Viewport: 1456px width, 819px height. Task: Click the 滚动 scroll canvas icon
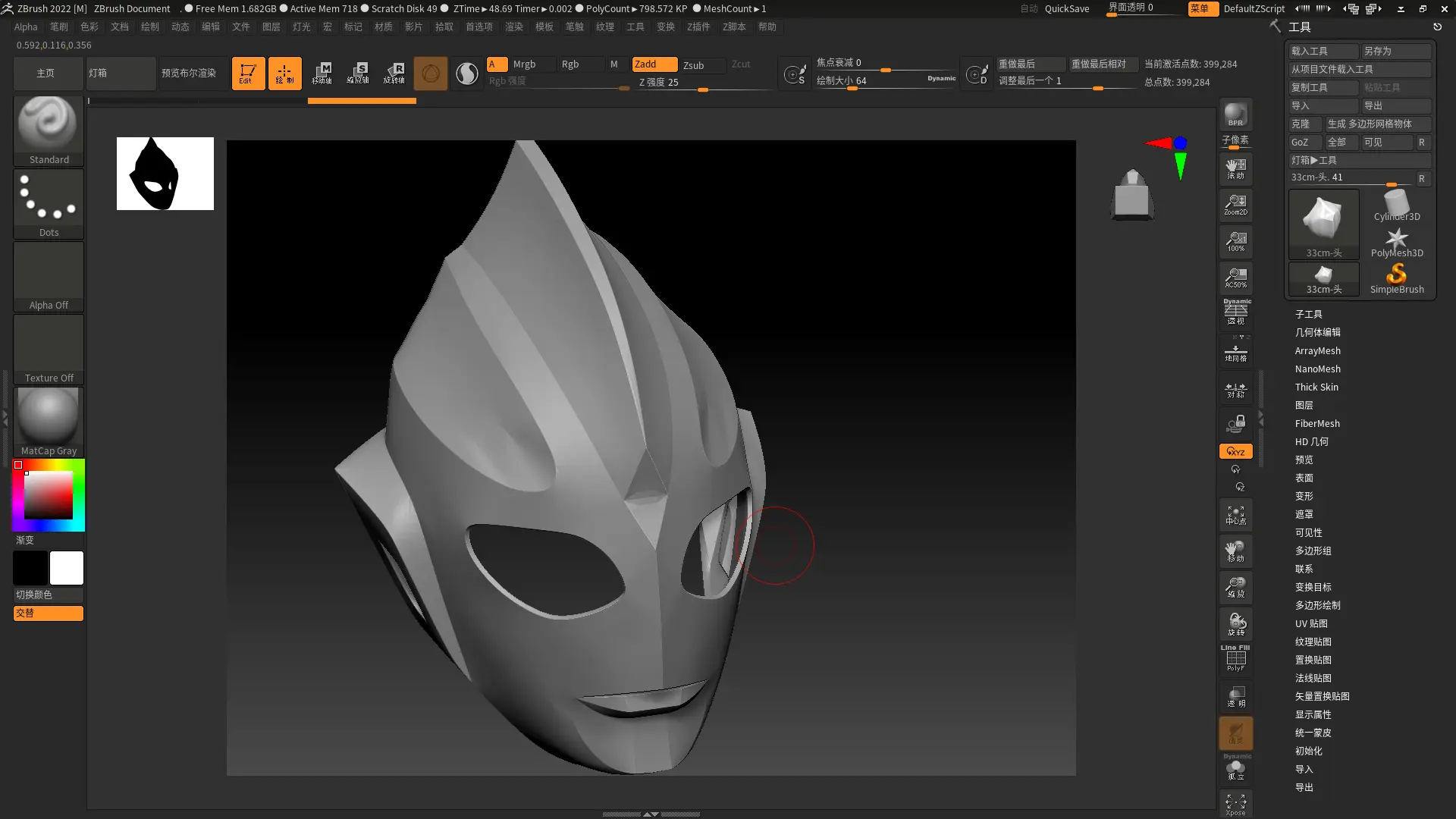pos(1235,168)
